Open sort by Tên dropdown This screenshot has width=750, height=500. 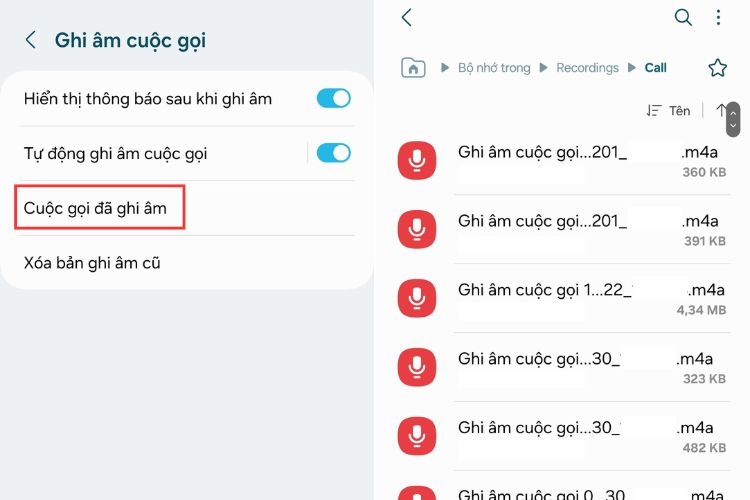pos(668,111)
